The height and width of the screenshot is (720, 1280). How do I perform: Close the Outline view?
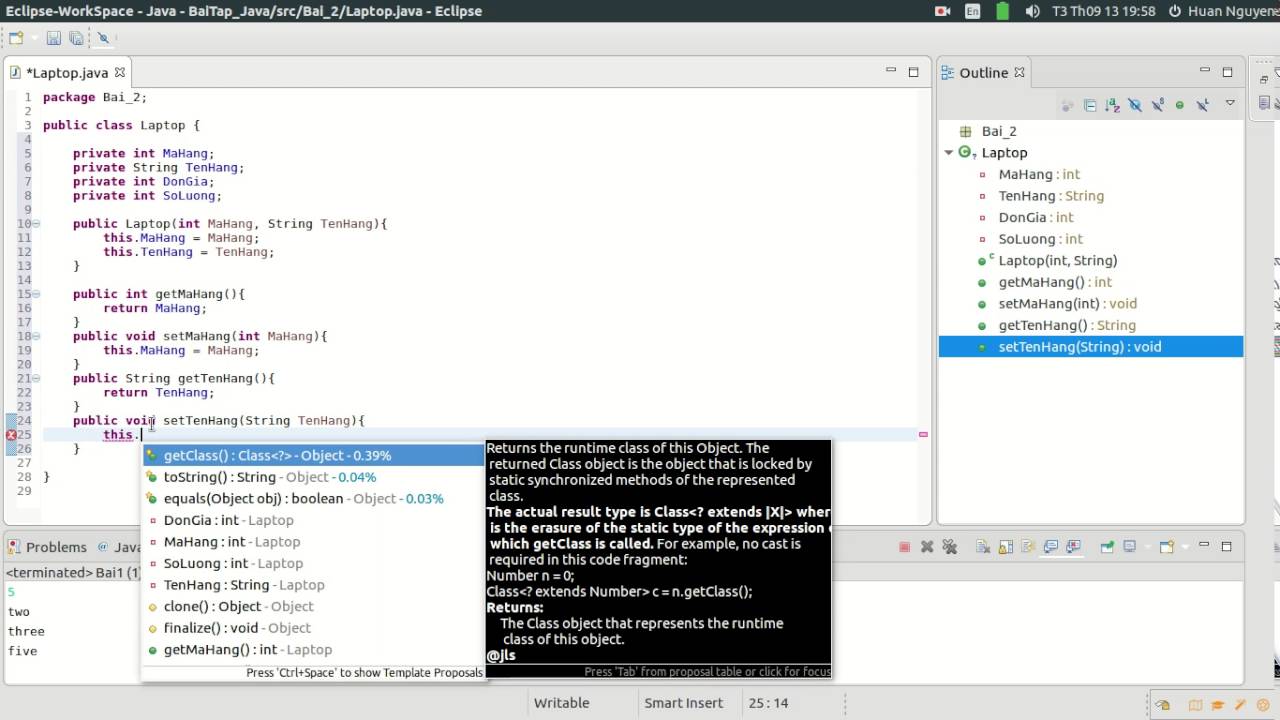pyautogui.click(x=1020, y=72)
